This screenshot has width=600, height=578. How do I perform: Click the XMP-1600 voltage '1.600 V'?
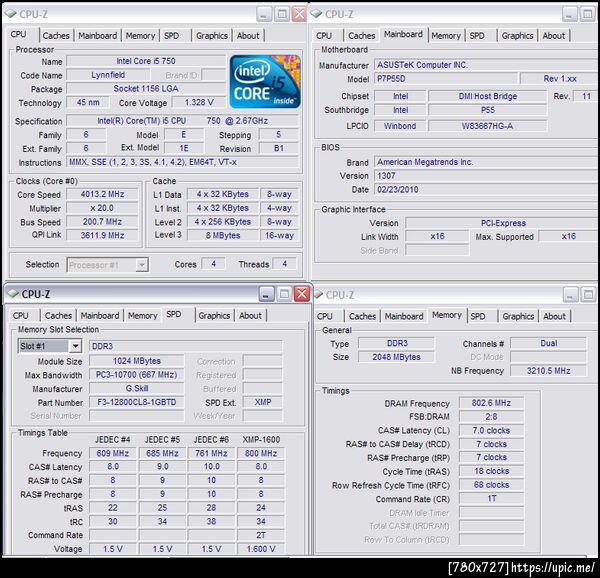point(261,549)
